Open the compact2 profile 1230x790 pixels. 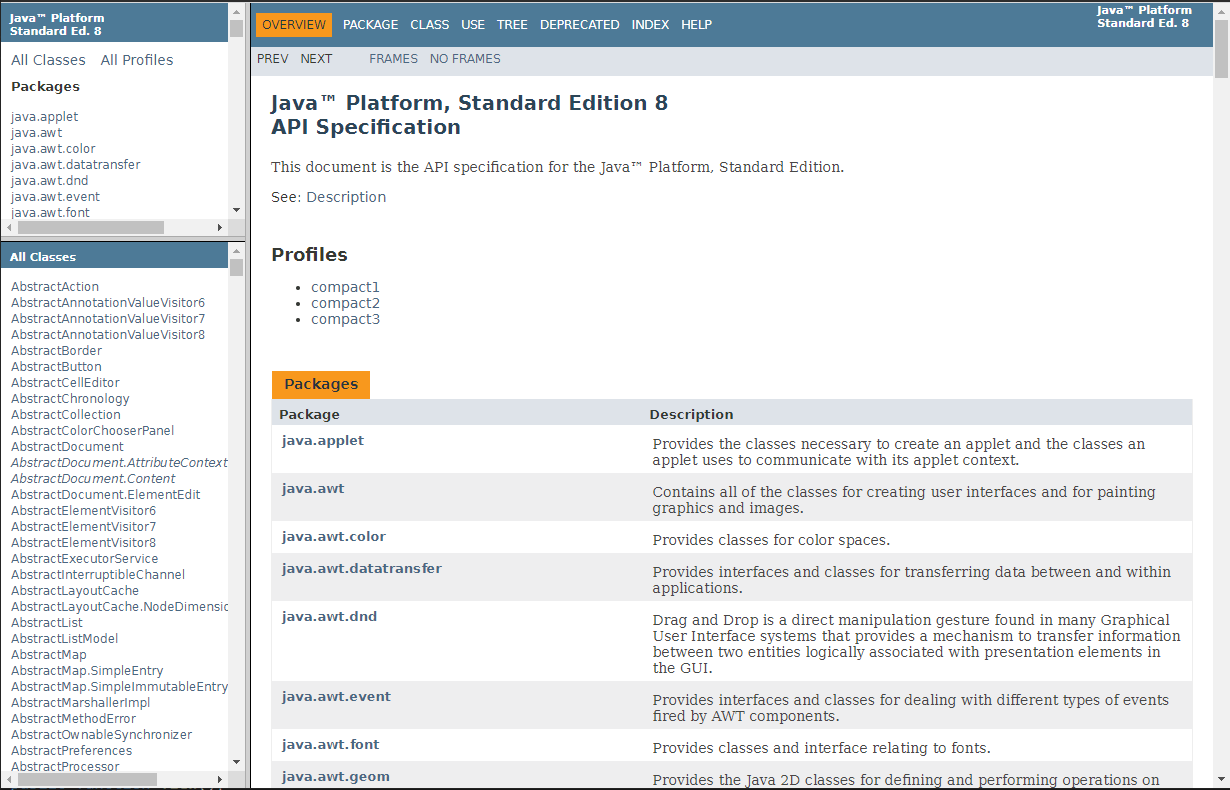tap(345, 303)
